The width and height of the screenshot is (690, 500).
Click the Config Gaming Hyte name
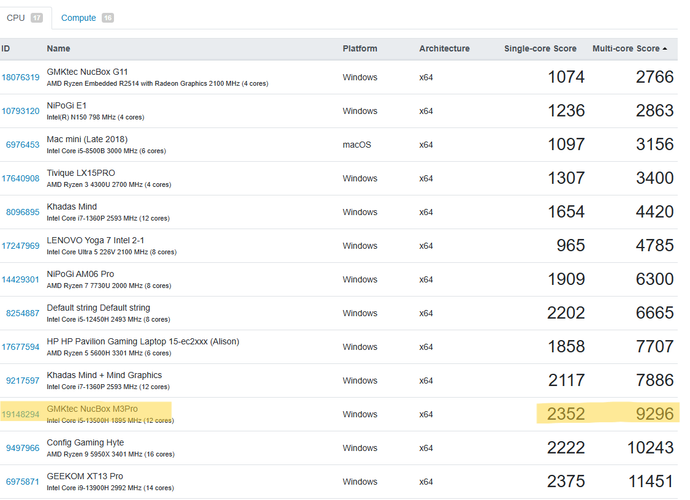85,442
